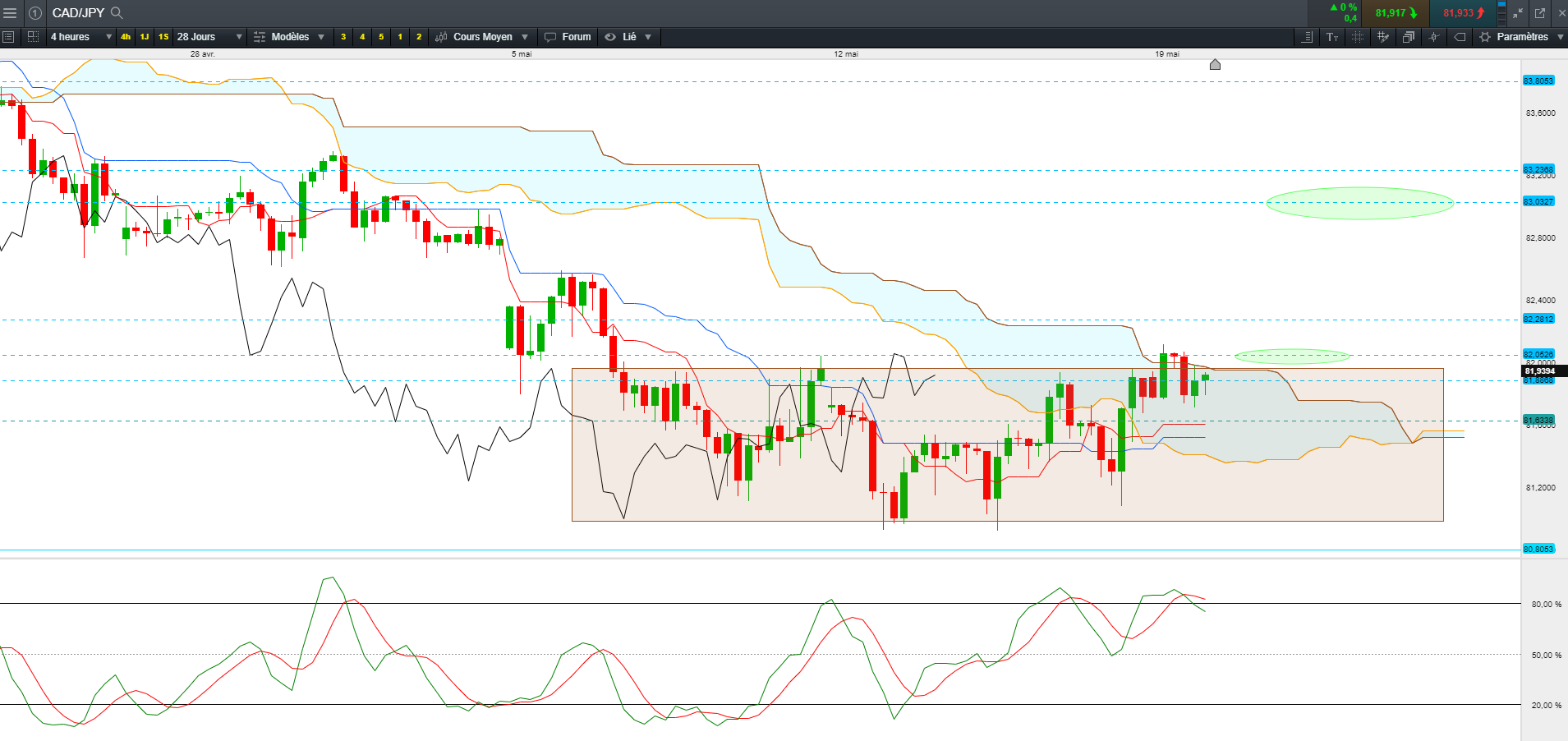Image resolution: width=1568 pixels, height=741 pixels.
Task: Click the Lié label
Action: pyautogui.click(x=629, y=37)
